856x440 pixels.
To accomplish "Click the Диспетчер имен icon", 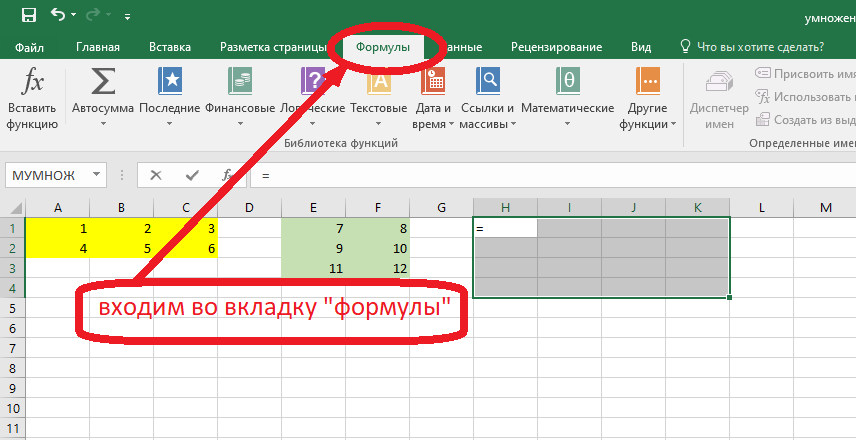I will click(x=719, y=82).
